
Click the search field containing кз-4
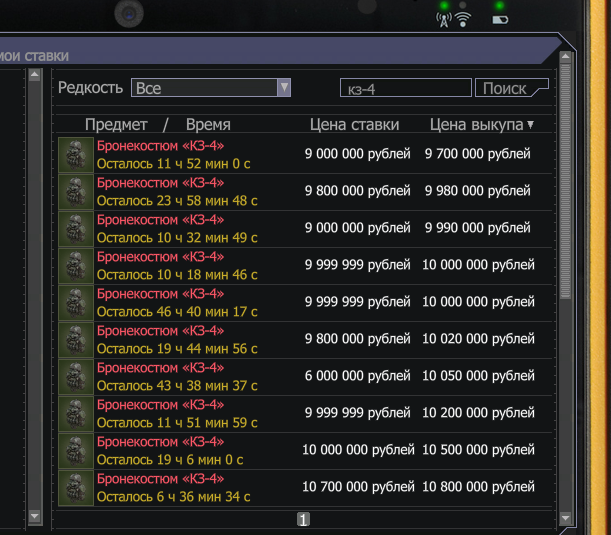click(405, 88)
